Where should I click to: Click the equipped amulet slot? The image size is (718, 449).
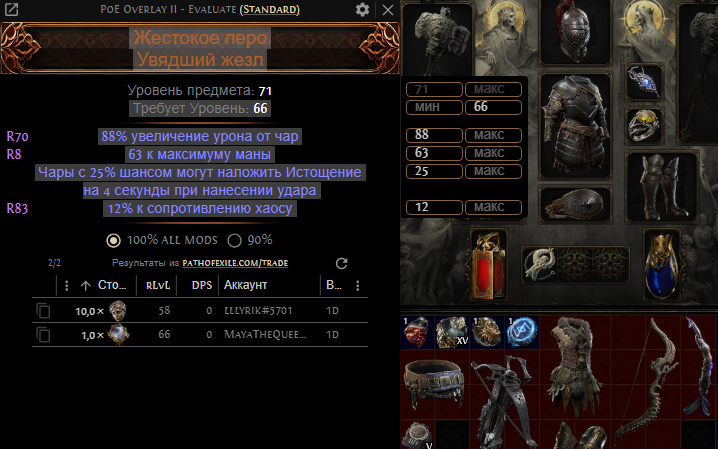point(645,82)
